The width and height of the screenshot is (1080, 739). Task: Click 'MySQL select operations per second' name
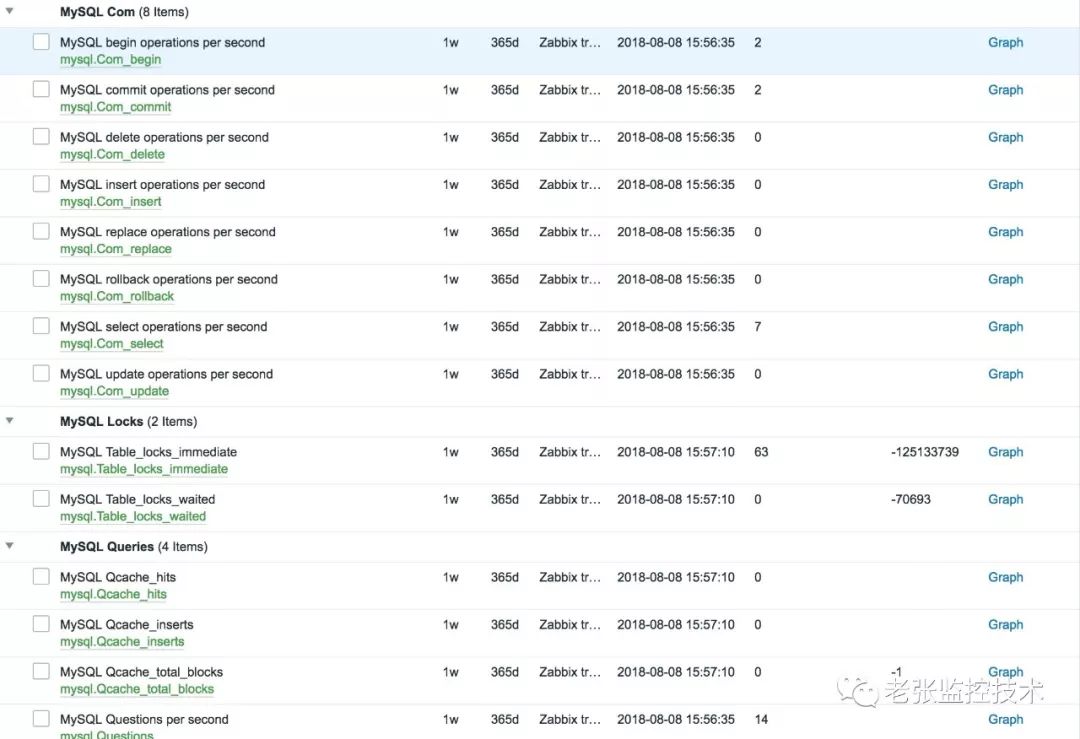coord(163,326)
